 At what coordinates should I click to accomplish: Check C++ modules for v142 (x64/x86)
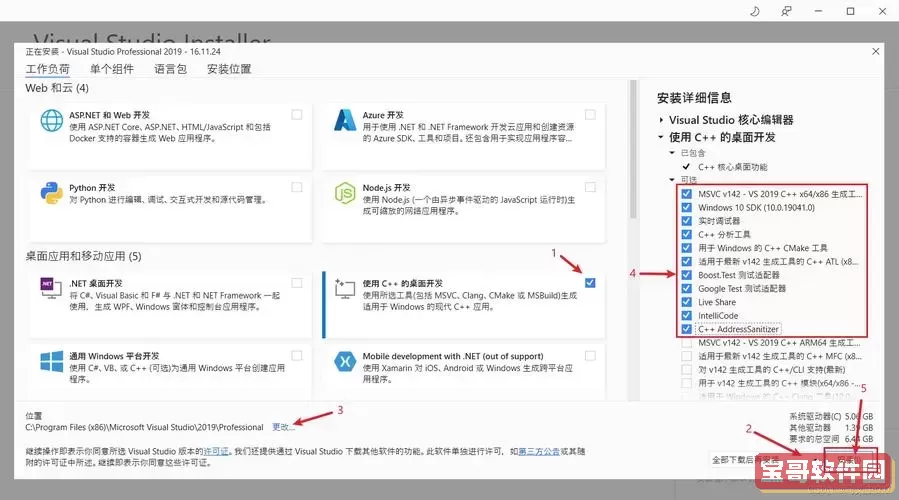[686, 383]
